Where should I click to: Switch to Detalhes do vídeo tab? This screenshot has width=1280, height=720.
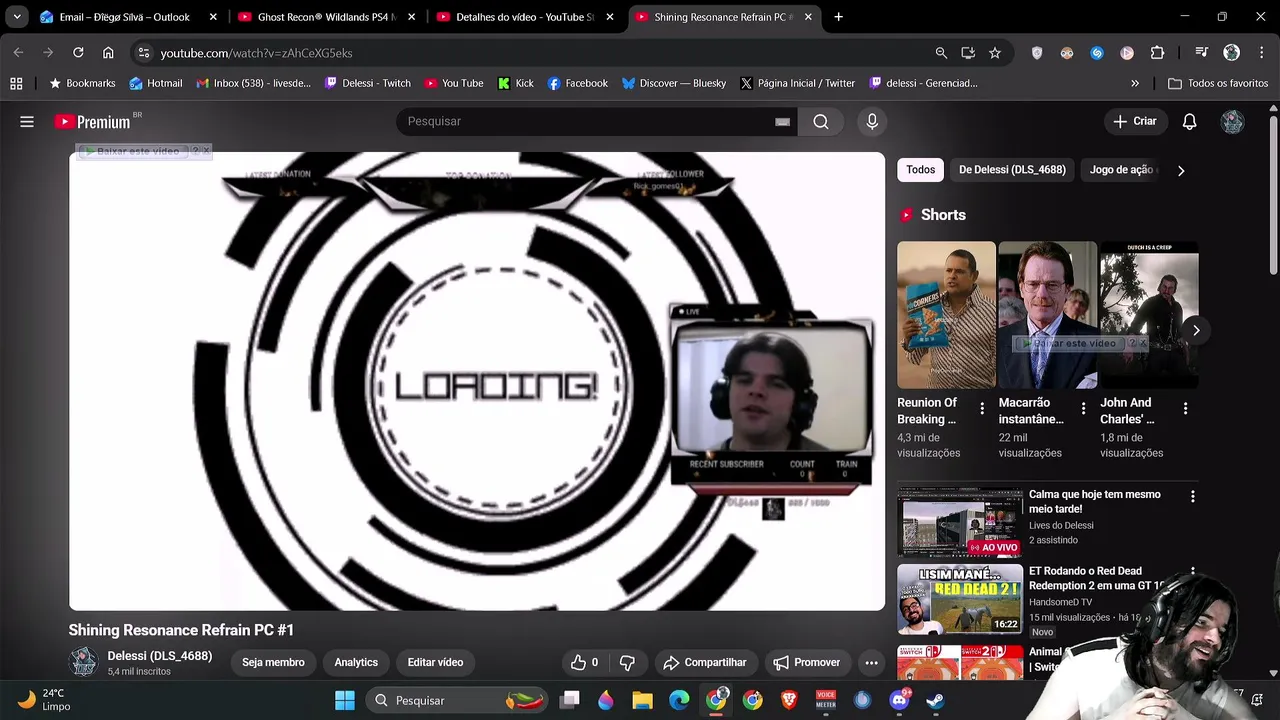point(524,17)
